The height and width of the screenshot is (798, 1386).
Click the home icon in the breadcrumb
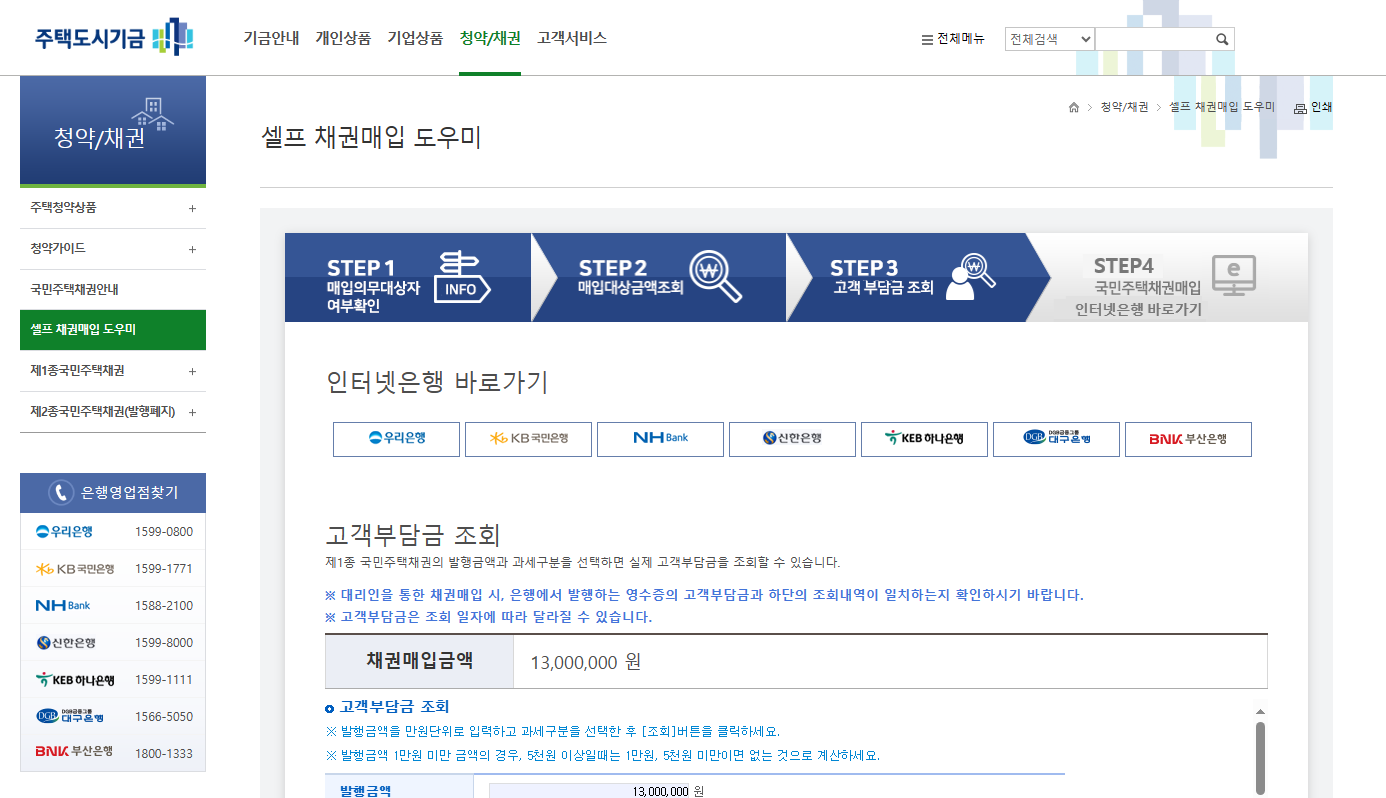[1075, 105]
